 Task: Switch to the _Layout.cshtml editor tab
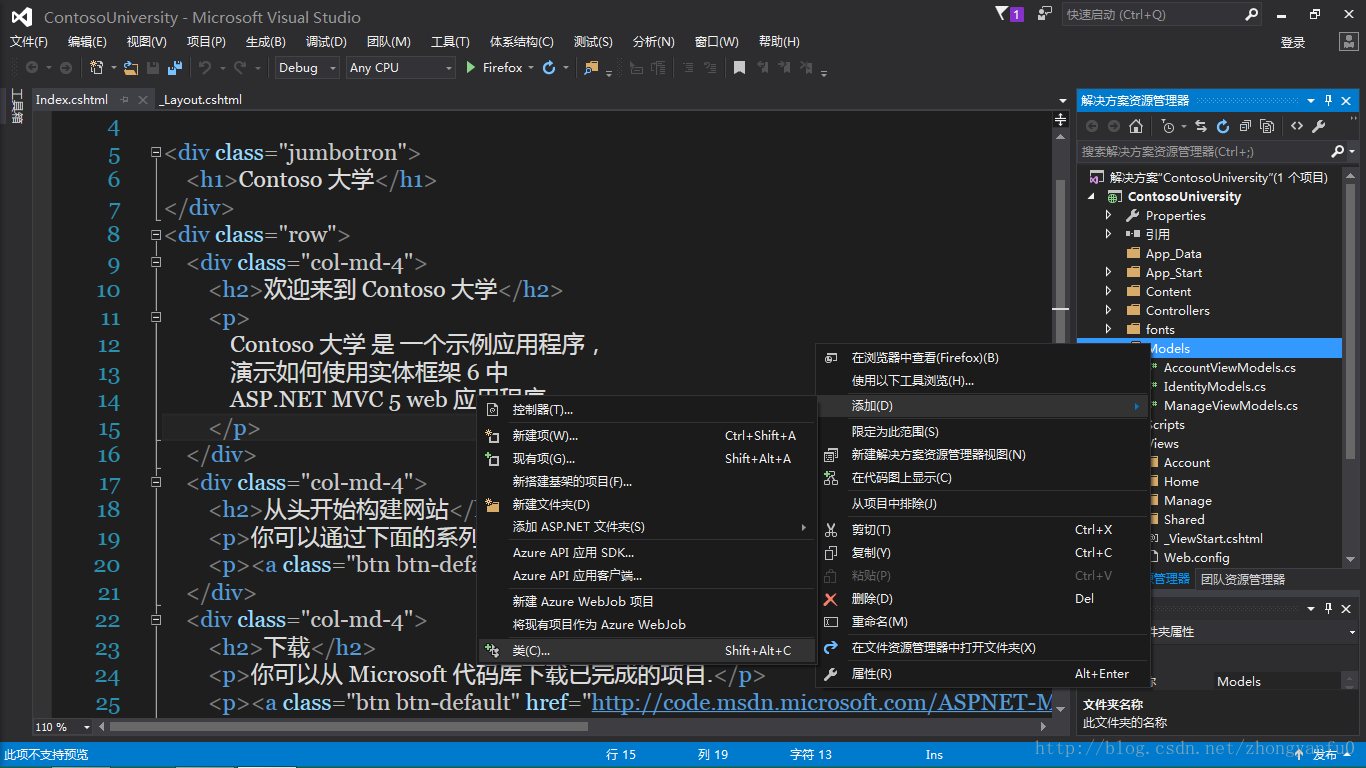(x=201, y=100)
